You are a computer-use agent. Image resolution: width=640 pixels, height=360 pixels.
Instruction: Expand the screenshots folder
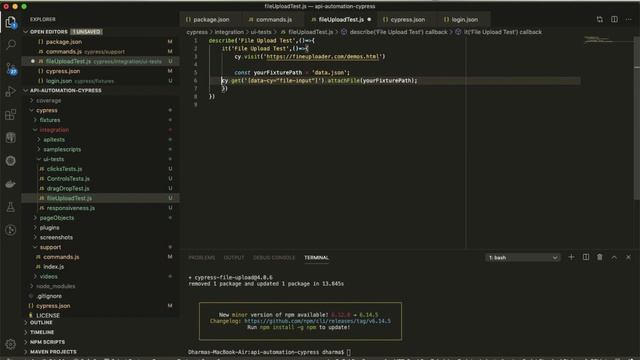click(x=56, y=238)
